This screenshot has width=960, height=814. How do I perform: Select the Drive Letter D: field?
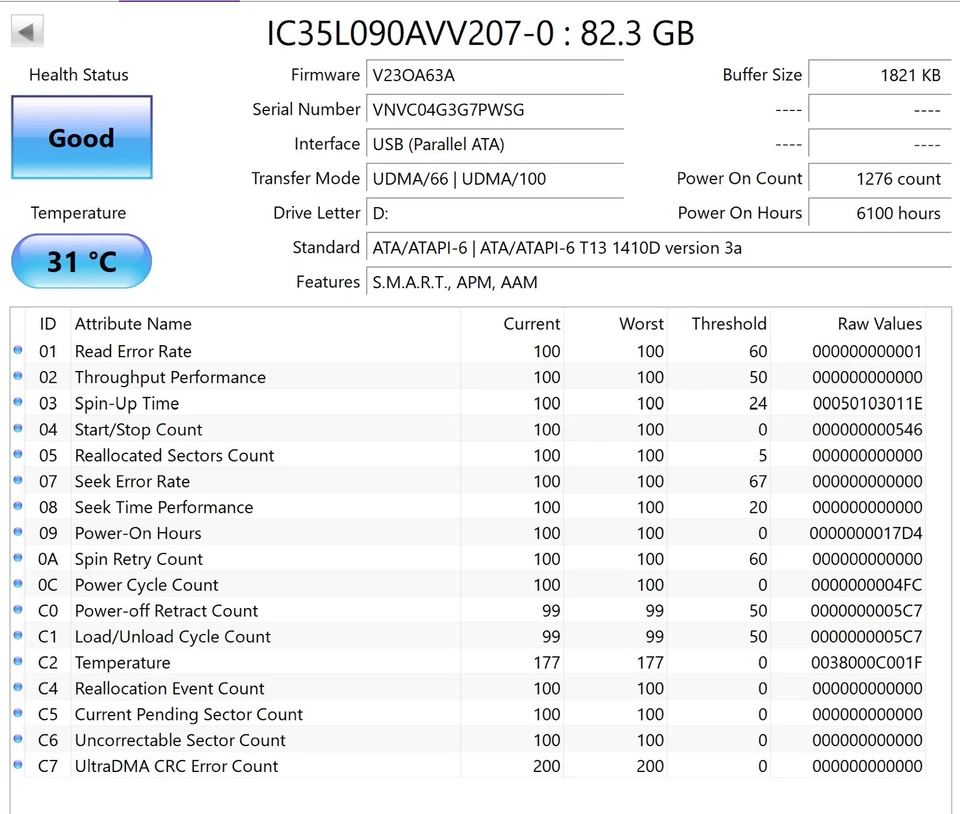tap(495, 213)
